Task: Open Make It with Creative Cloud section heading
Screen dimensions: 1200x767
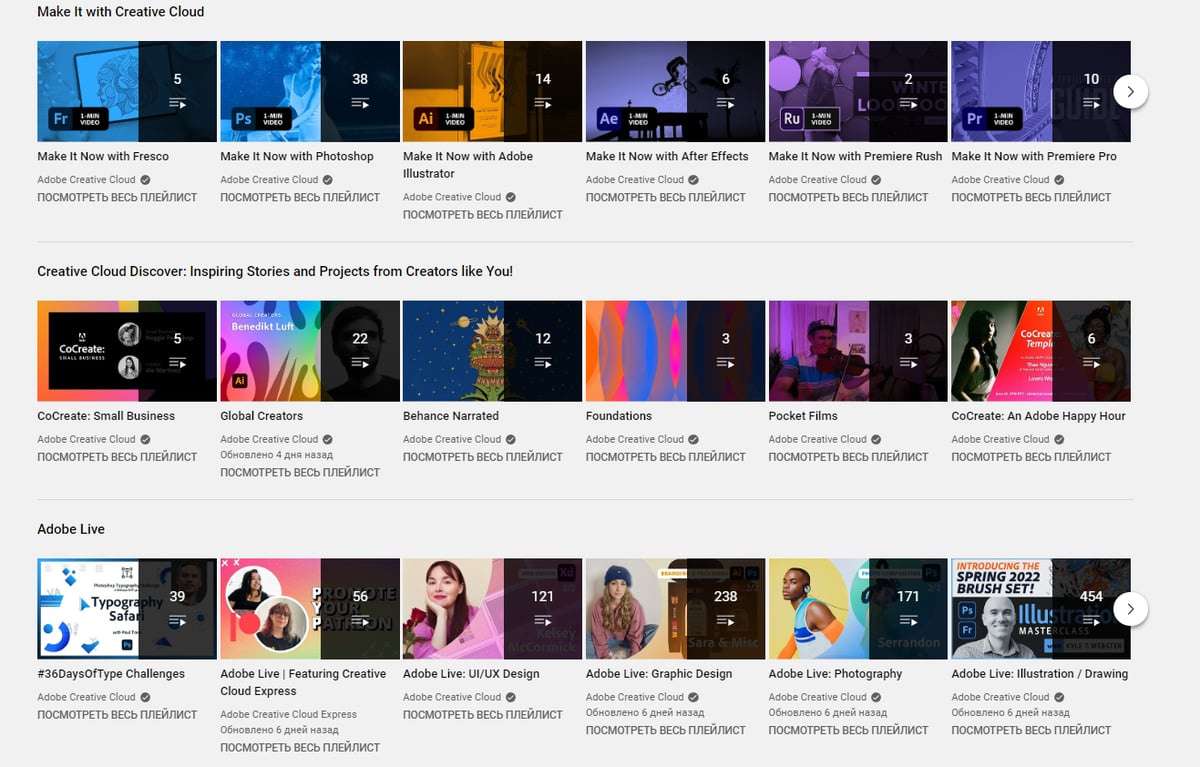Action: pos(121,12)
